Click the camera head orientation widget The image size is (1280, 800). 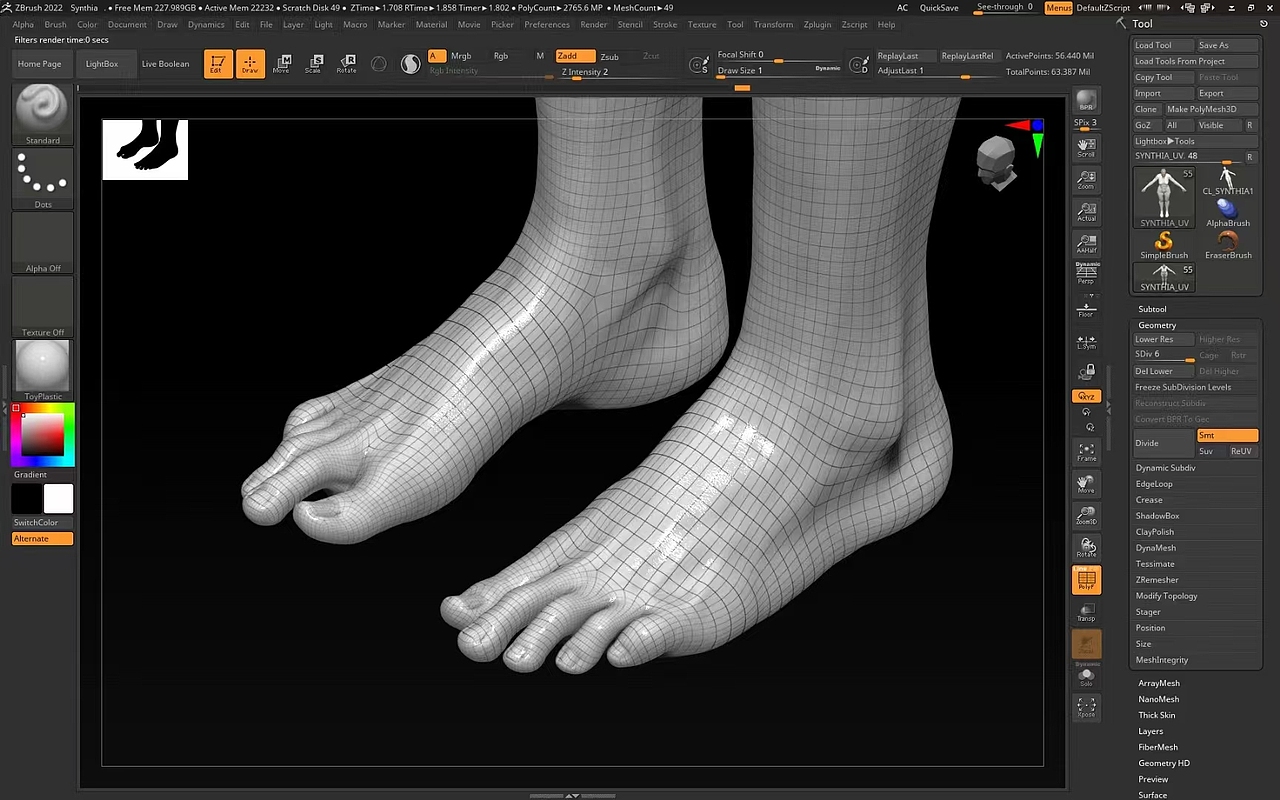click(x=998, y=164)
